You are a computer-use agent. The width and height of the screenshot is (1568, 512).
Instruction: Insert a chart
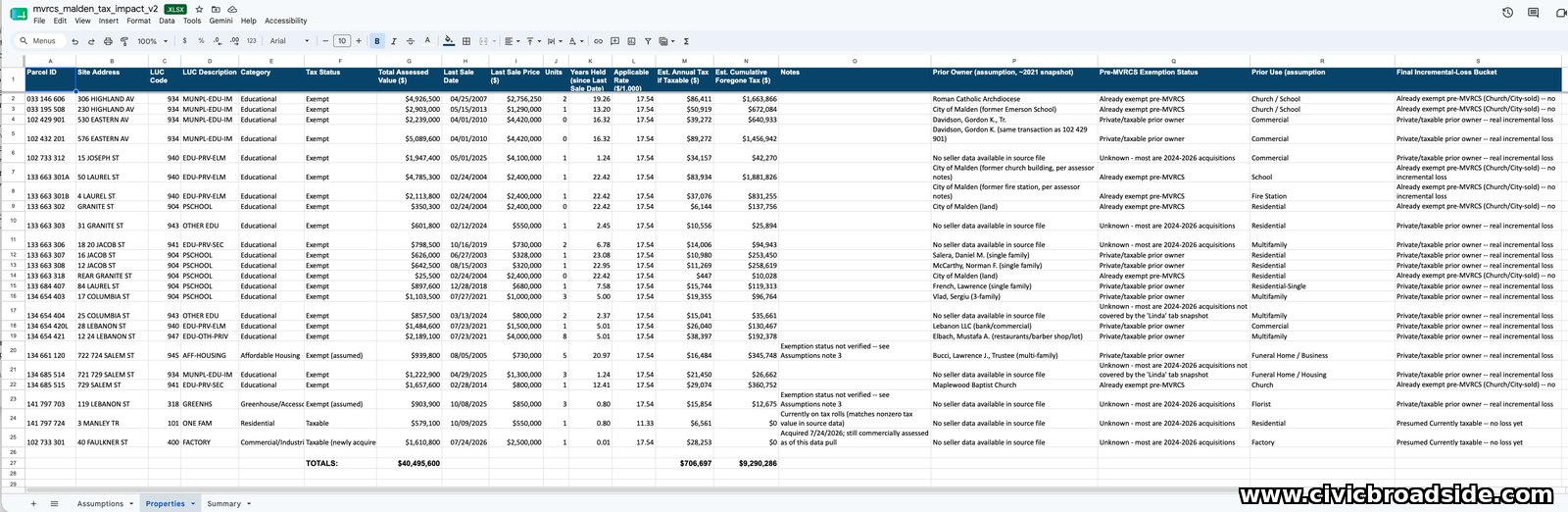coord(631,41)
